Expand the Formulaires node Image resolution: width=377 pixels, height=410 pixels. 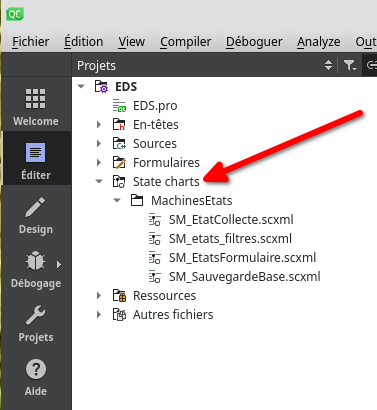click(x=99, y=163)
